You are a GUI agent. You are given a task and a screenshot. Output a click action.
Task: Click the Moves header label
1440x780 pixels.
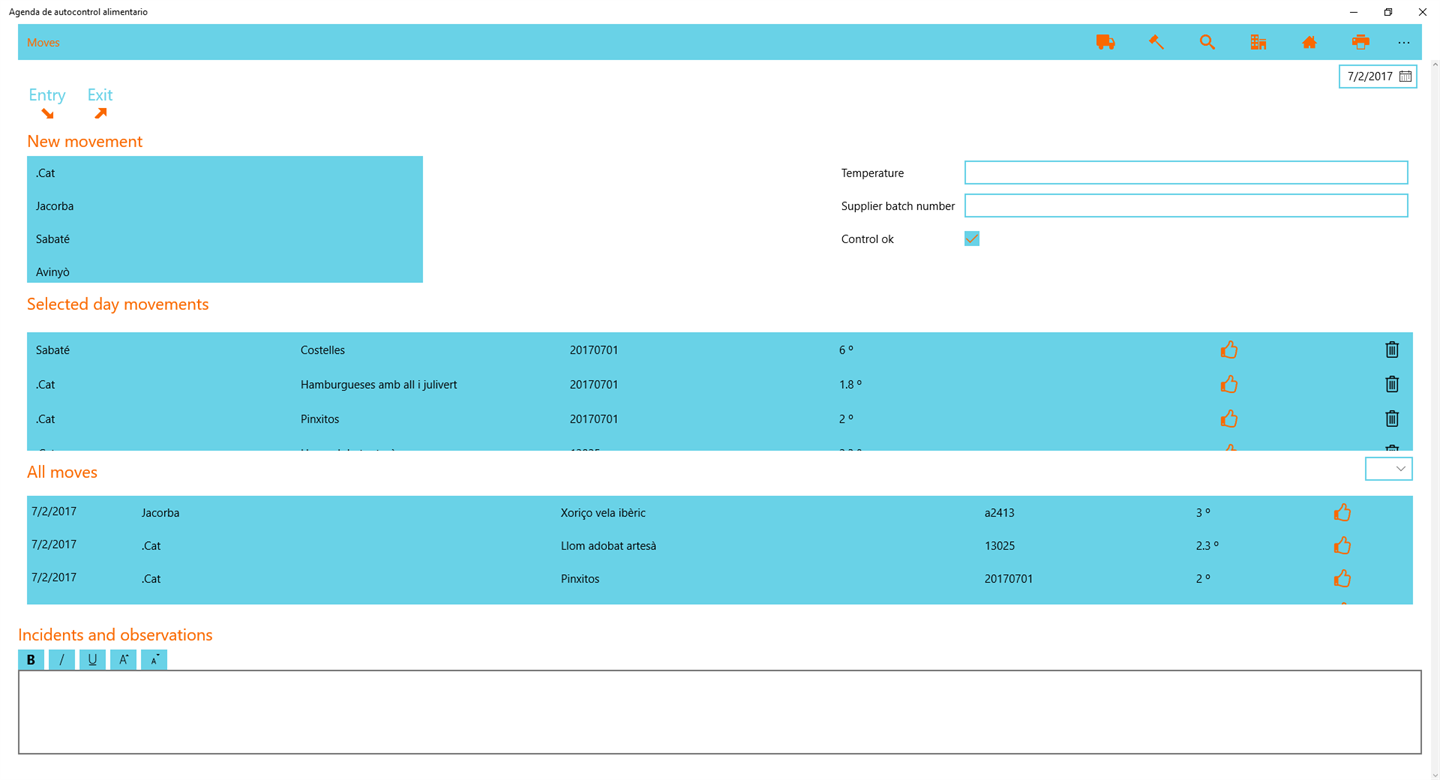[x=43, y=43]
